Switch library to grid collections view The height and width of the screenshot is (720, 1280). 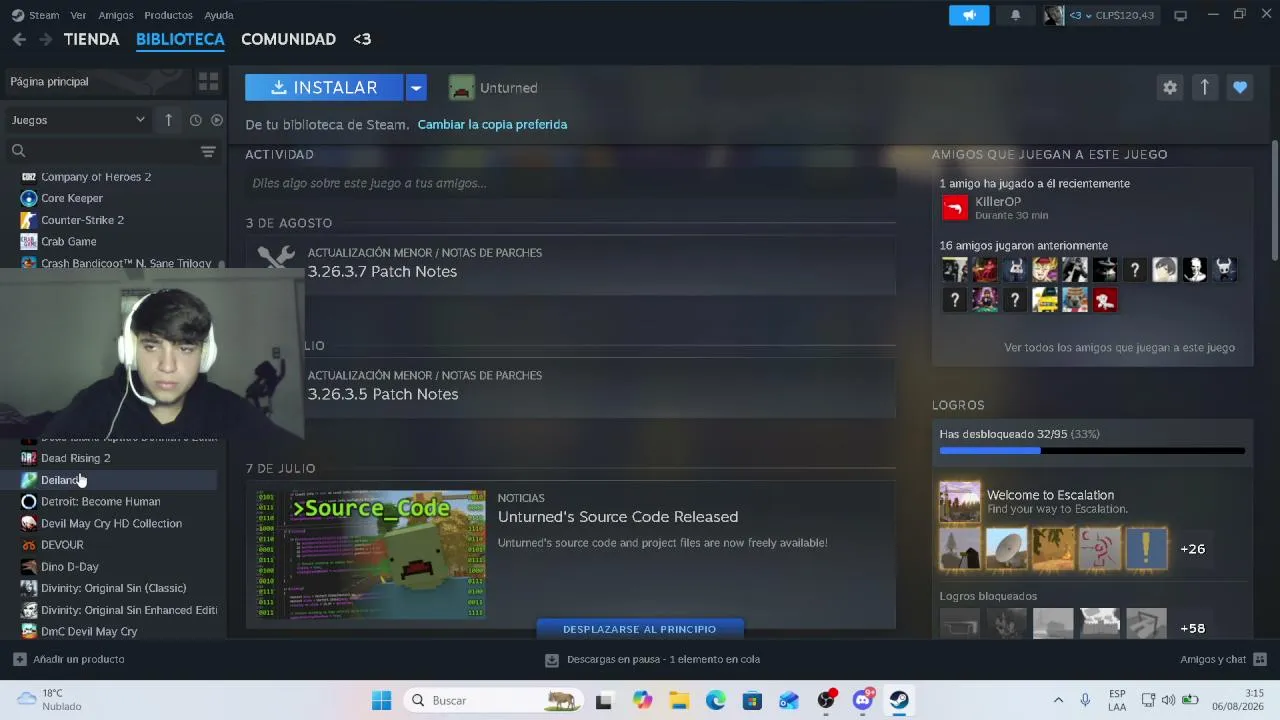pos(208,81)
